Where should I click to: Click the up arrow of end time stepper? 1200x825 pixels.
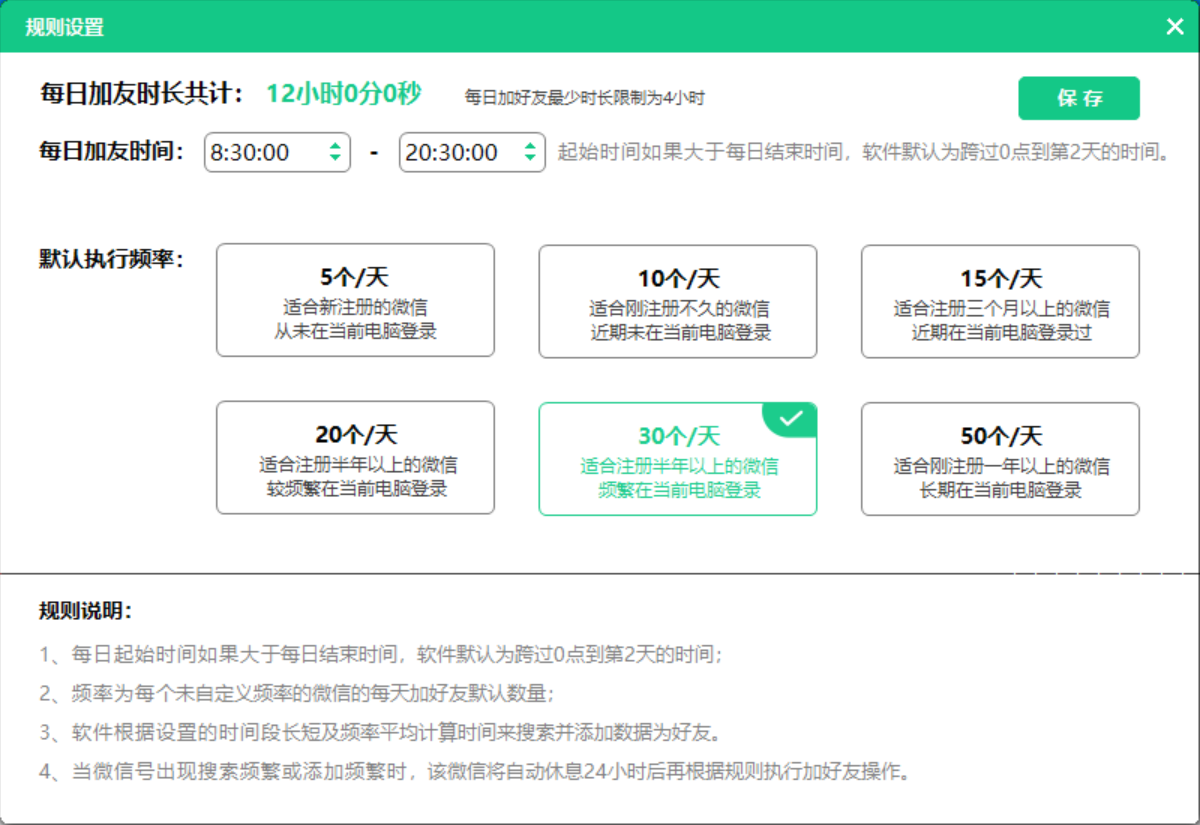pos(529,148)
